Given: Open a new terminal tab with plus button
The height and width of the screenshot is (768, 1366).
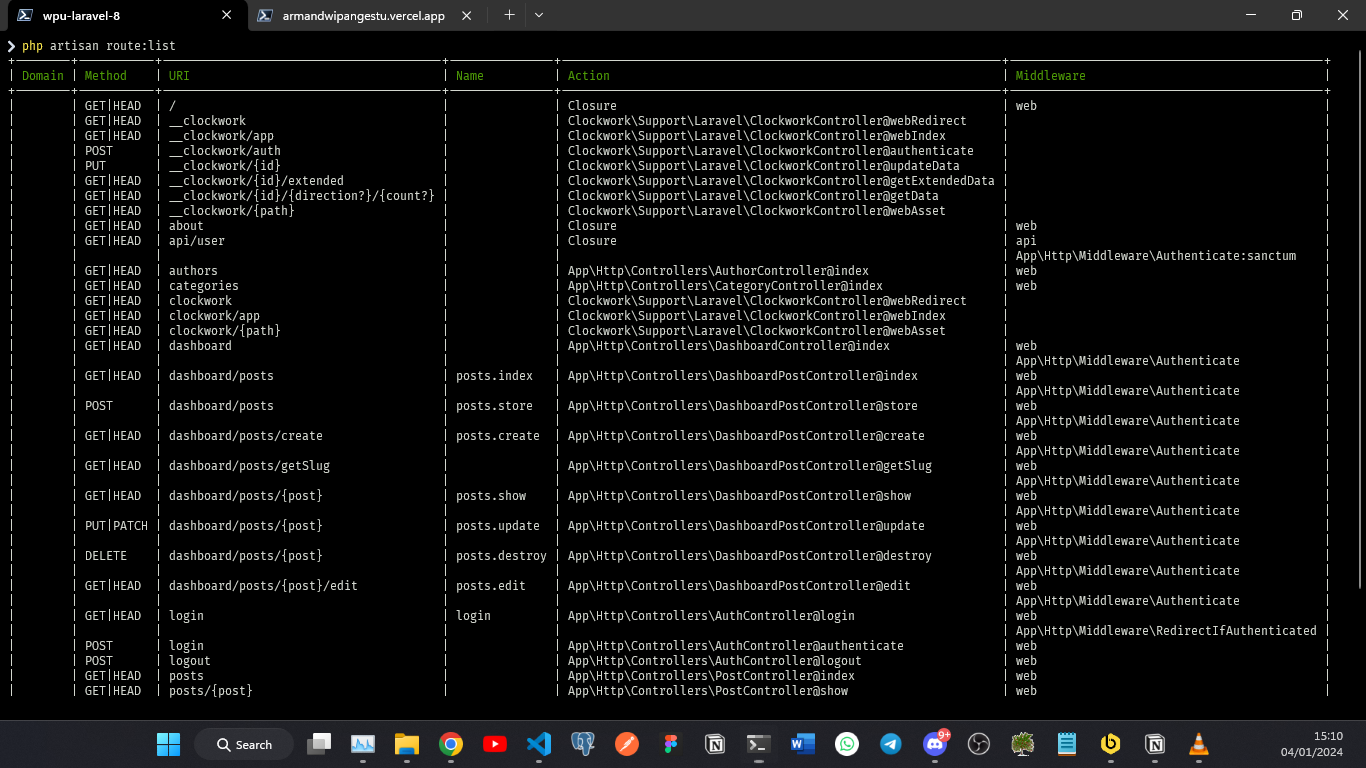Looking at the screenshot, I should pos(509,15).
